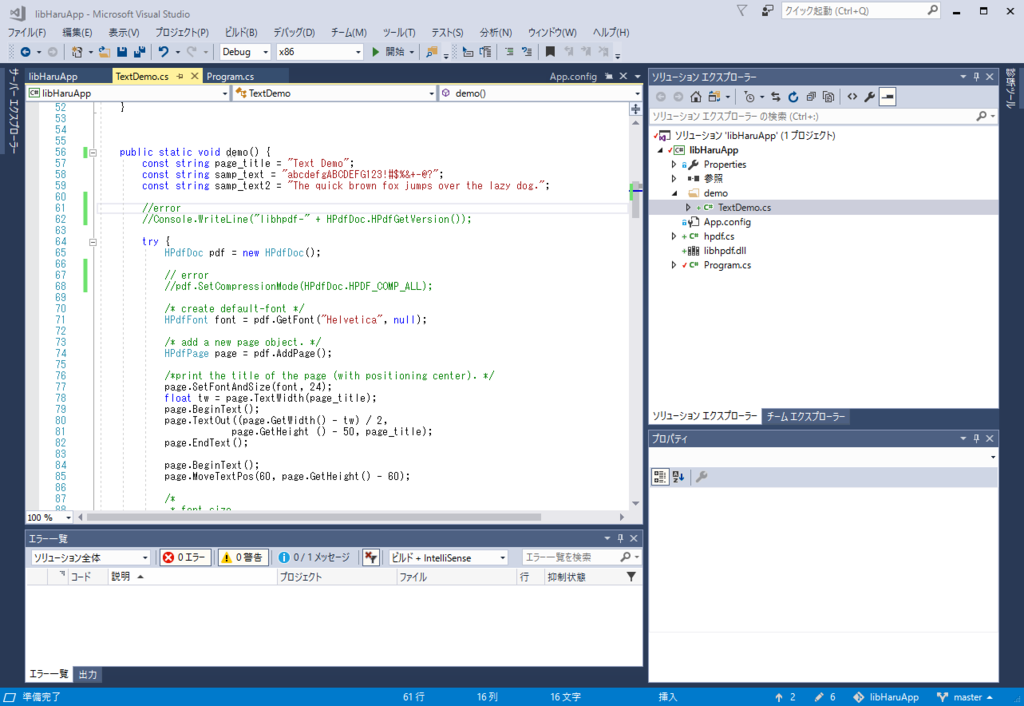The height and width of the screenshot is (706, 1024).
Task: Open the libHaruApp project navigation dropdown
Action: click(x=128, y=93)
